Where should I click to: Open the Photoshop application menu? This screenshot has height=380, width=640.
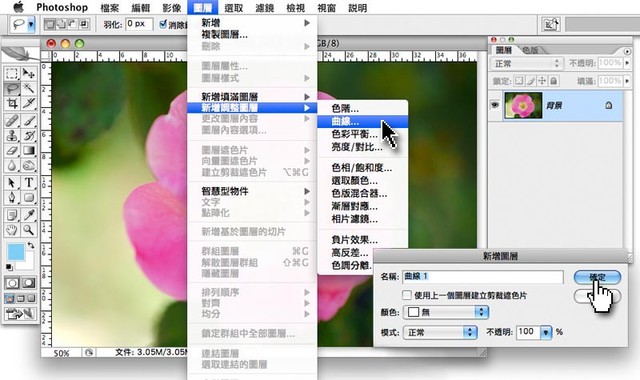(x=62, y=7)
